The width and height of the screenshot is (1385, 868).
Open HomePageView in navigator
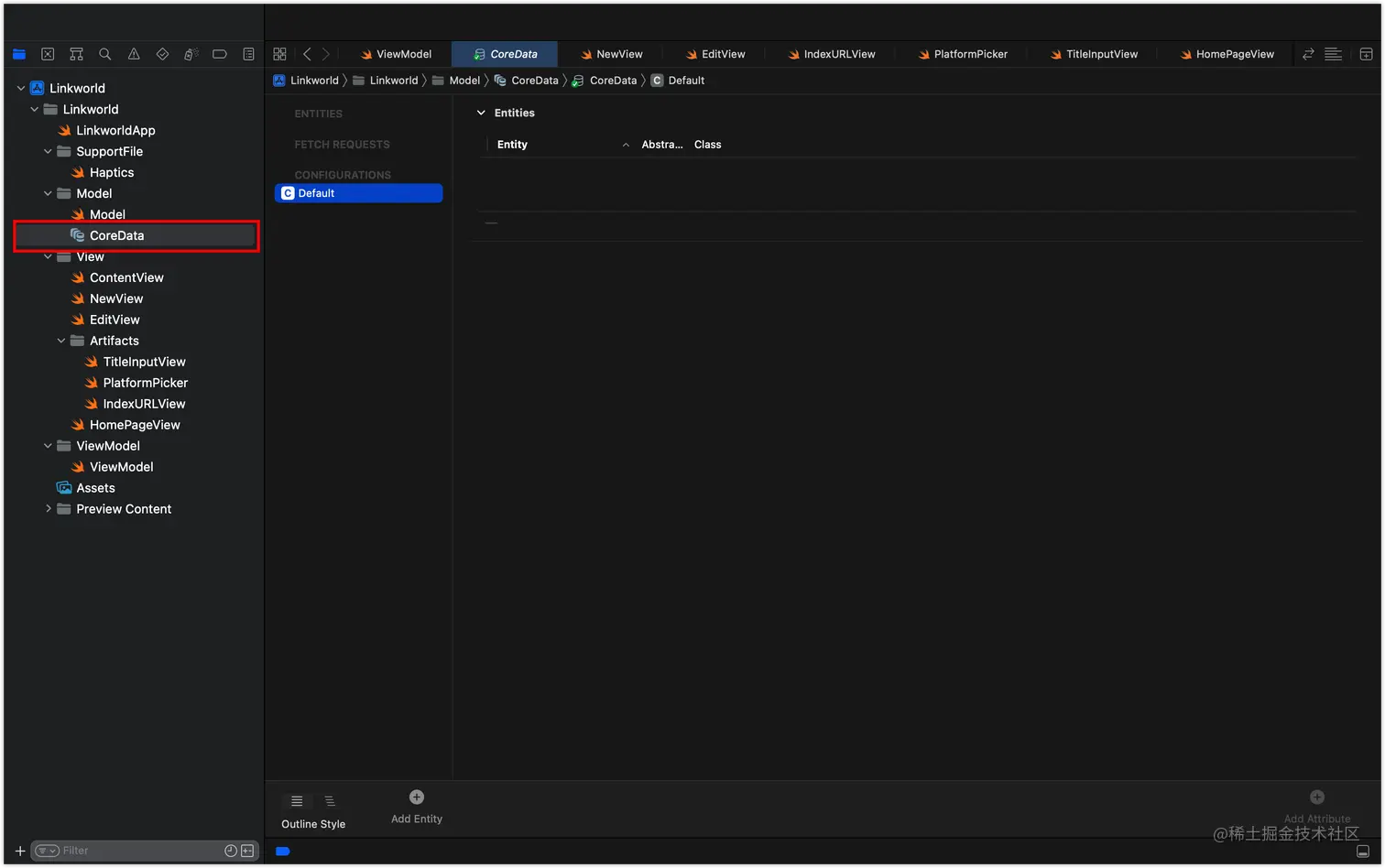(125, 425)
